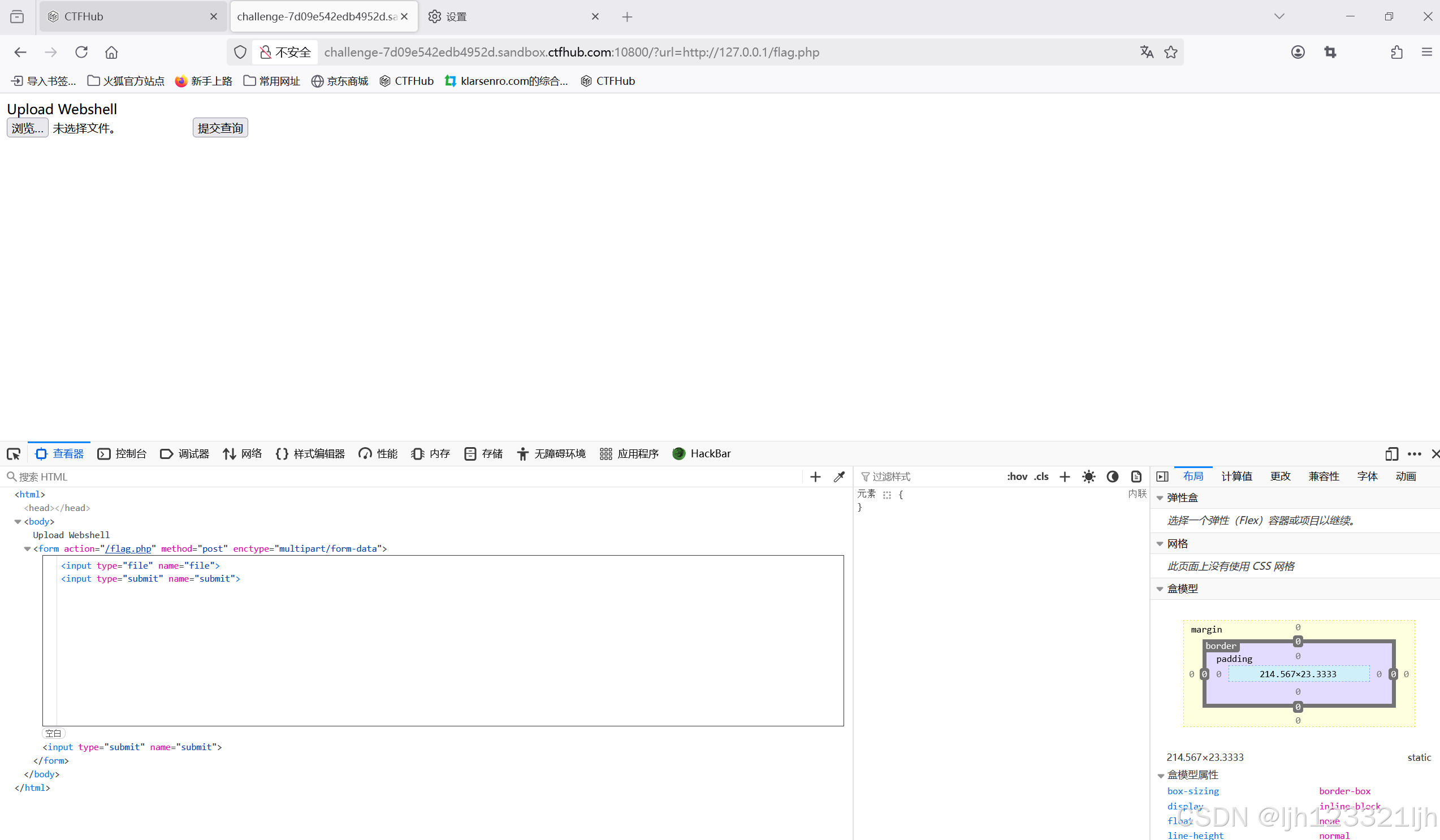Click the 浏览... file browse button
The image size is (1440, 840).
[28, 128]
